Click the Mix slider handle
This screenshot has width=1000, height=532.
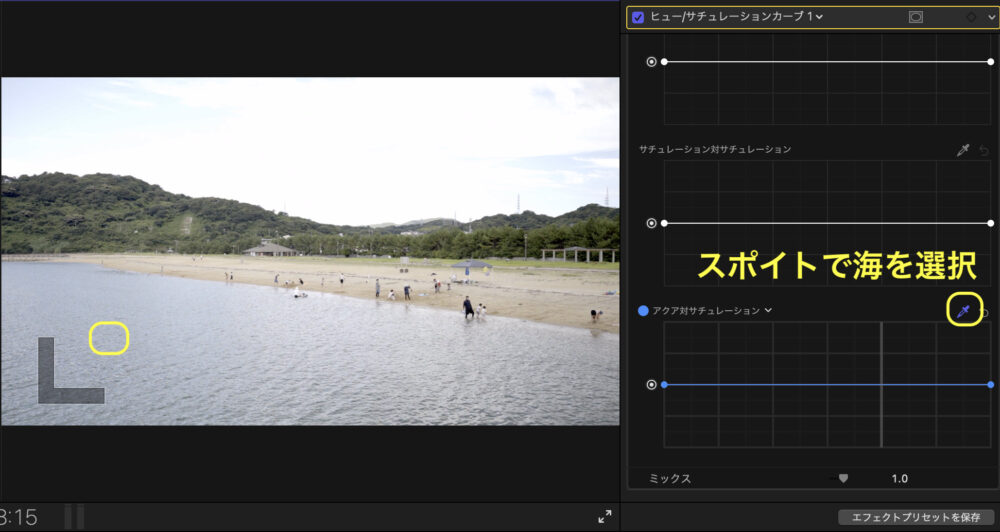point(843,479)
